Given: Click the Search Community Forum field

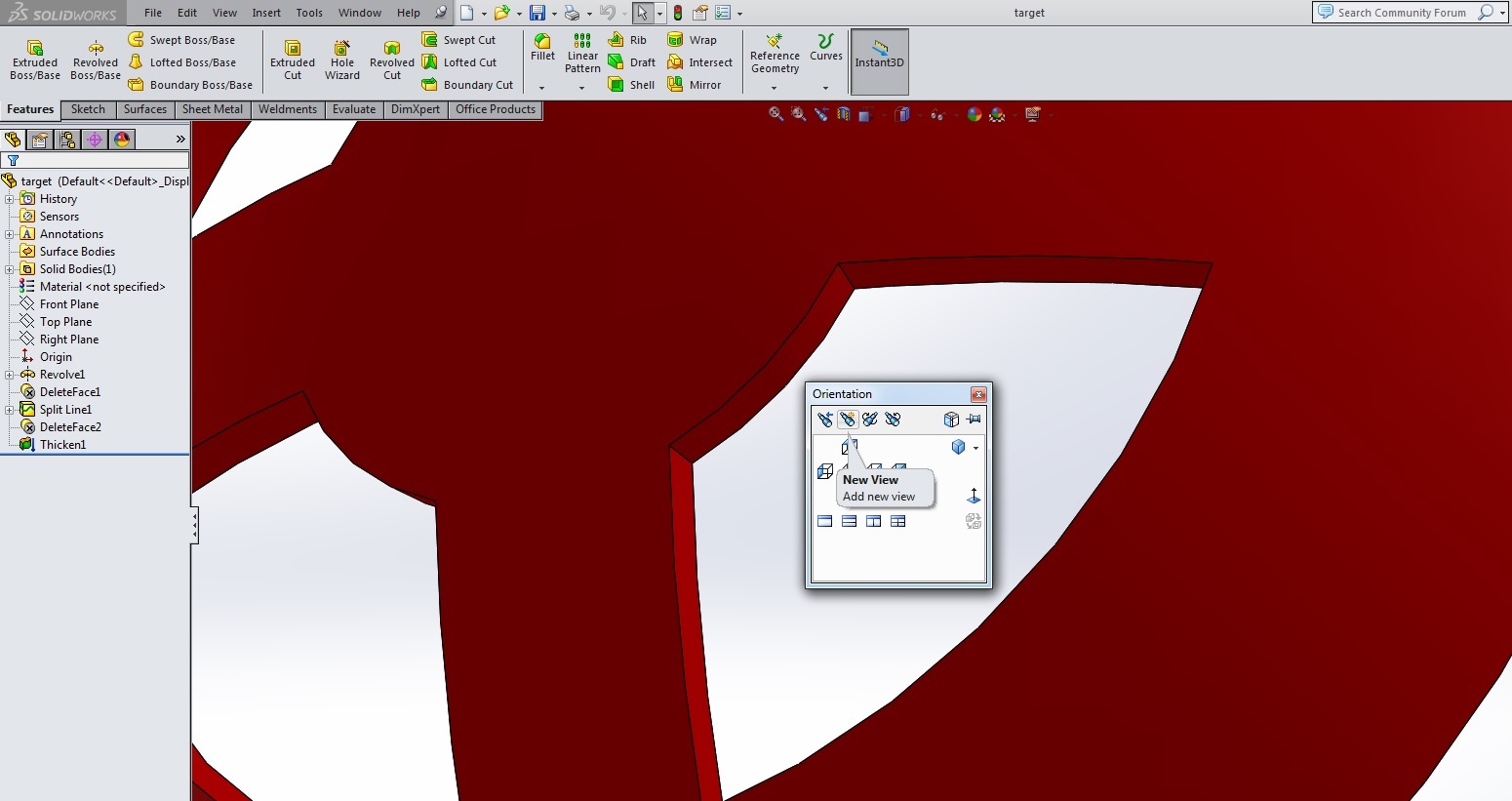Looking at the screenshot, I should (1401, 13).
